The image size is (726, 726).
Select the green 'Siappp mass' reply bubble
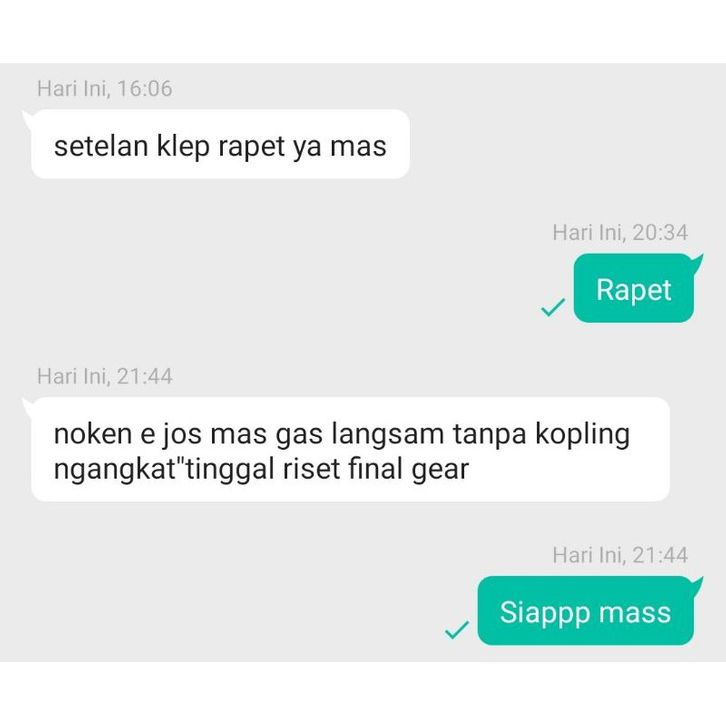(585, 611)
